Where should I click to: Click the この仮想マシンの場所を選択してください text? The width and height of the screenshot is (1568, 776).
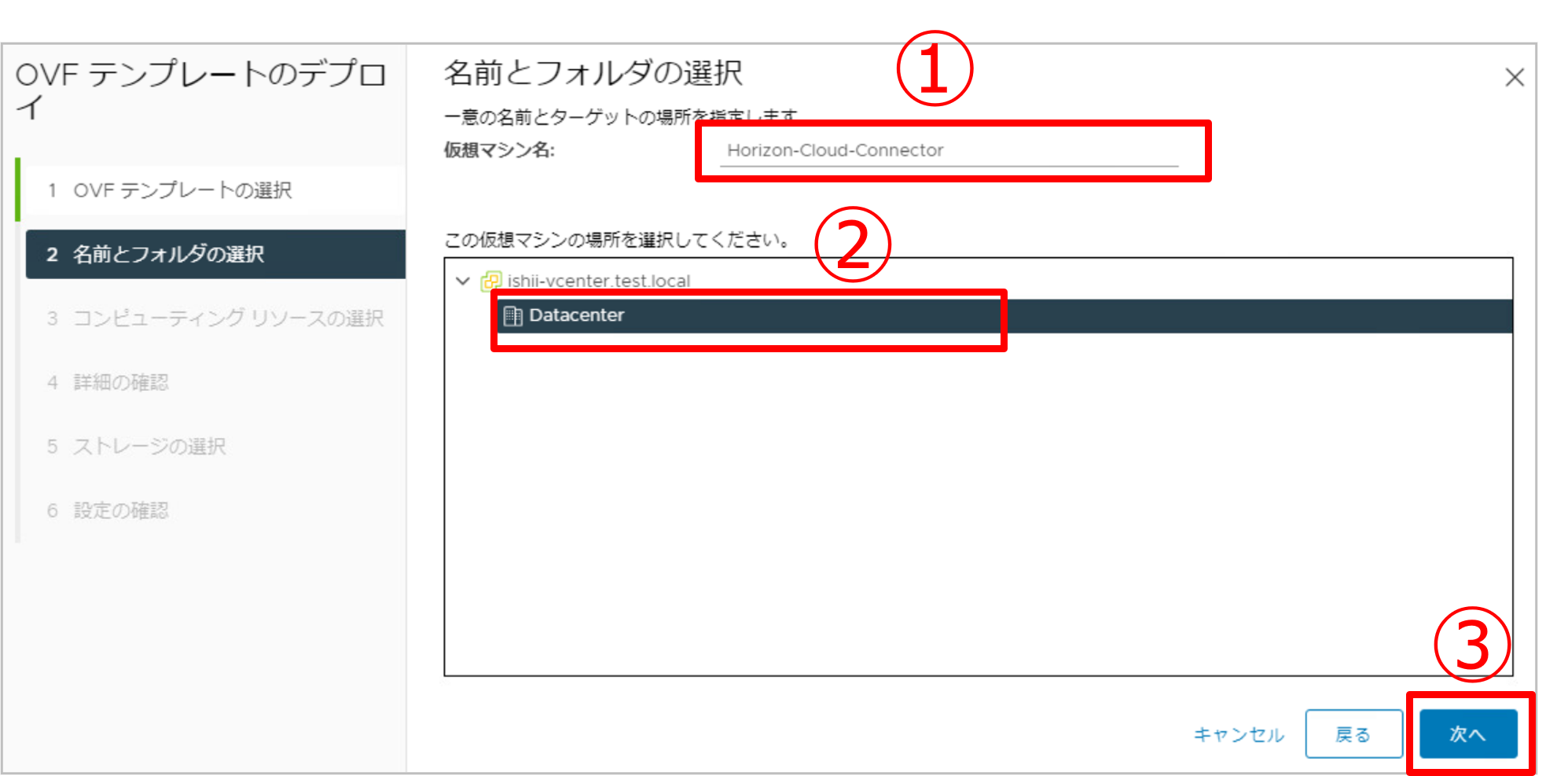(x=618, y=240)
